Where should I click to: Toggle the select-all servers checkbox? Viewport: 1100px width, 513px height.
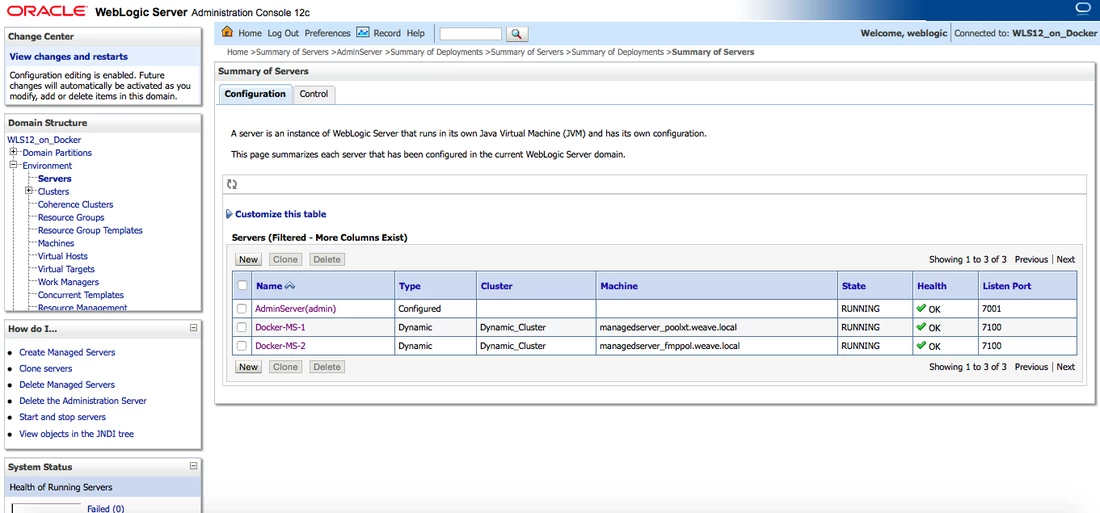coord(242,286)
